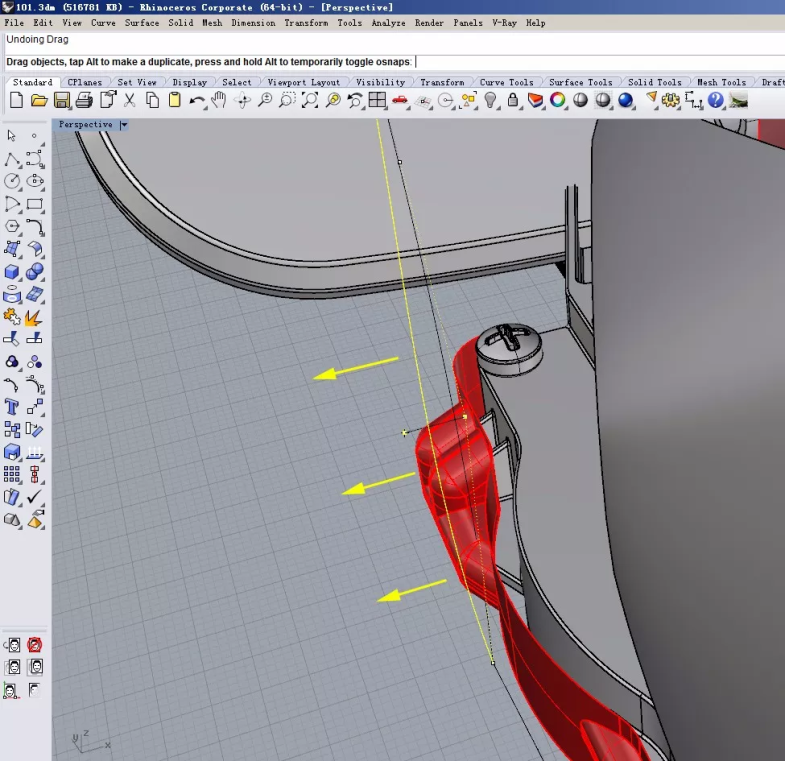Click the Zoom Extents icon
This screenshot has height=761, width=785.
(310, 100)
